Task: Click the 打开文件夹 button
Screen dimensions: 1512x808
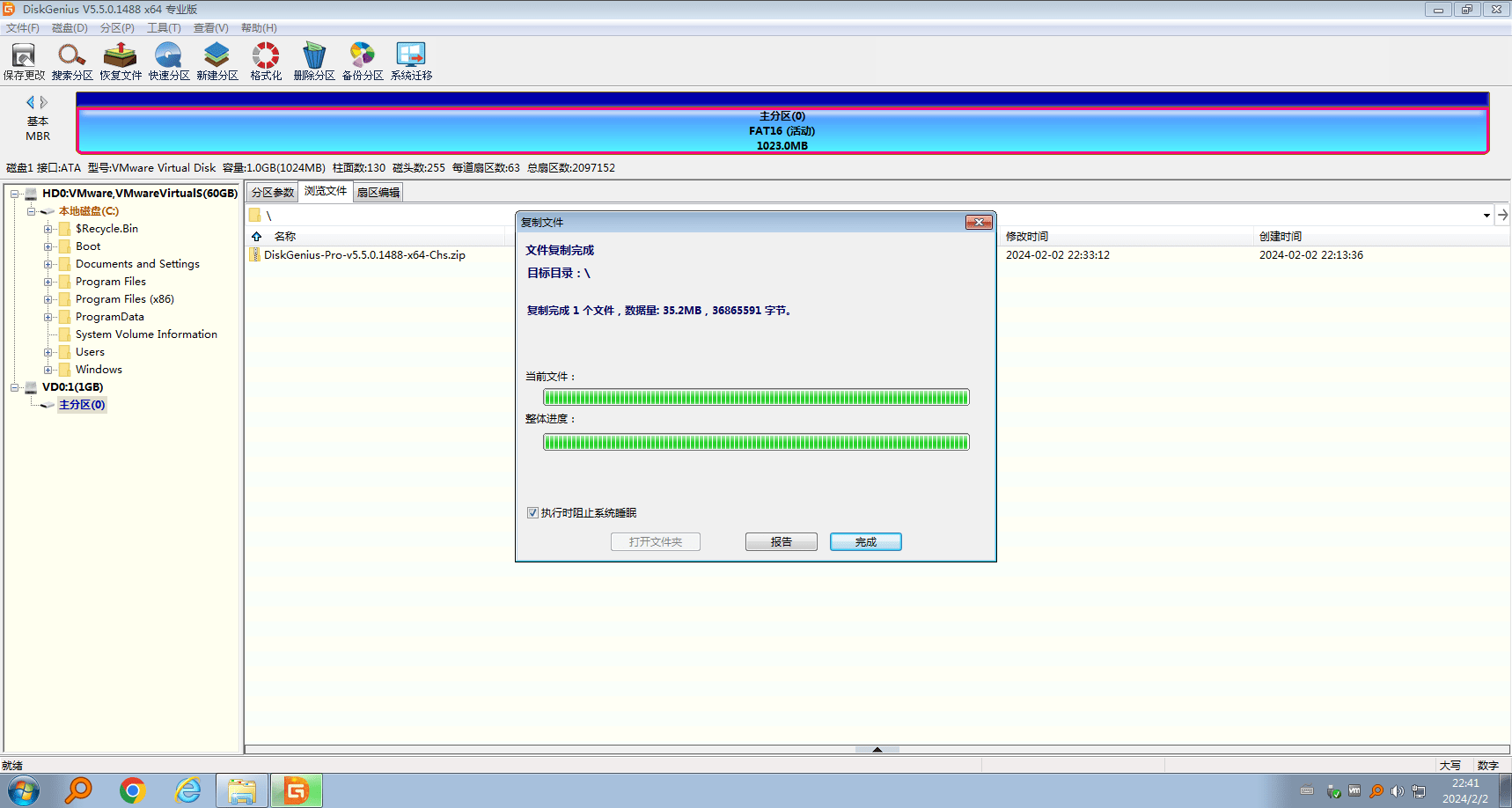Action: tap(656, 542)
